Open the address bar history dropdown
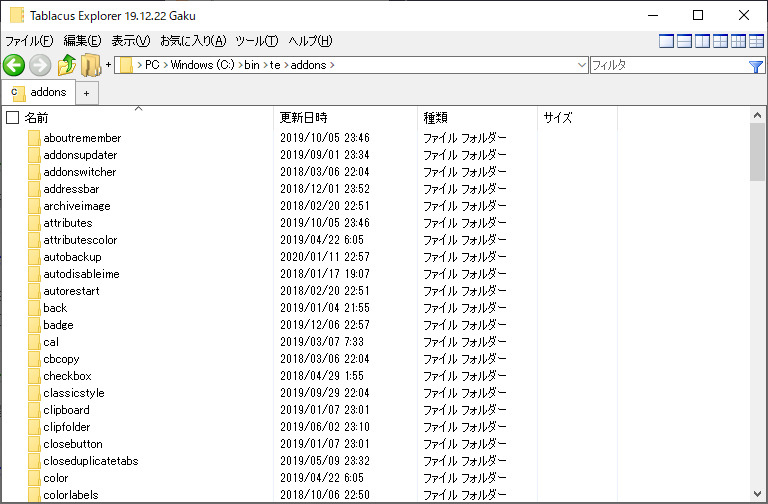This screenshot has height=504, width=768. click(582, 65)
